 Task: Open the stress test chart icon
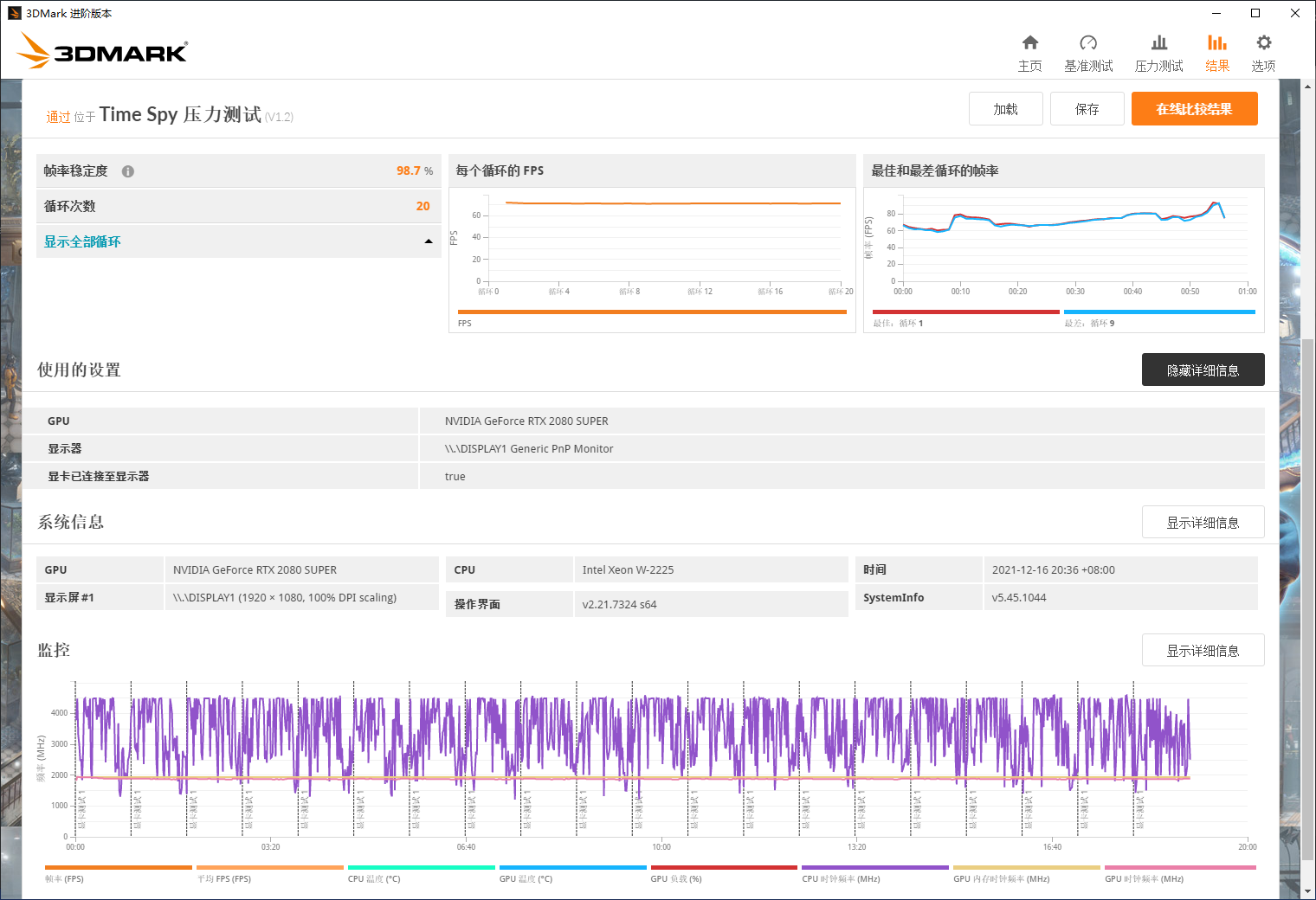point(1159,43)
